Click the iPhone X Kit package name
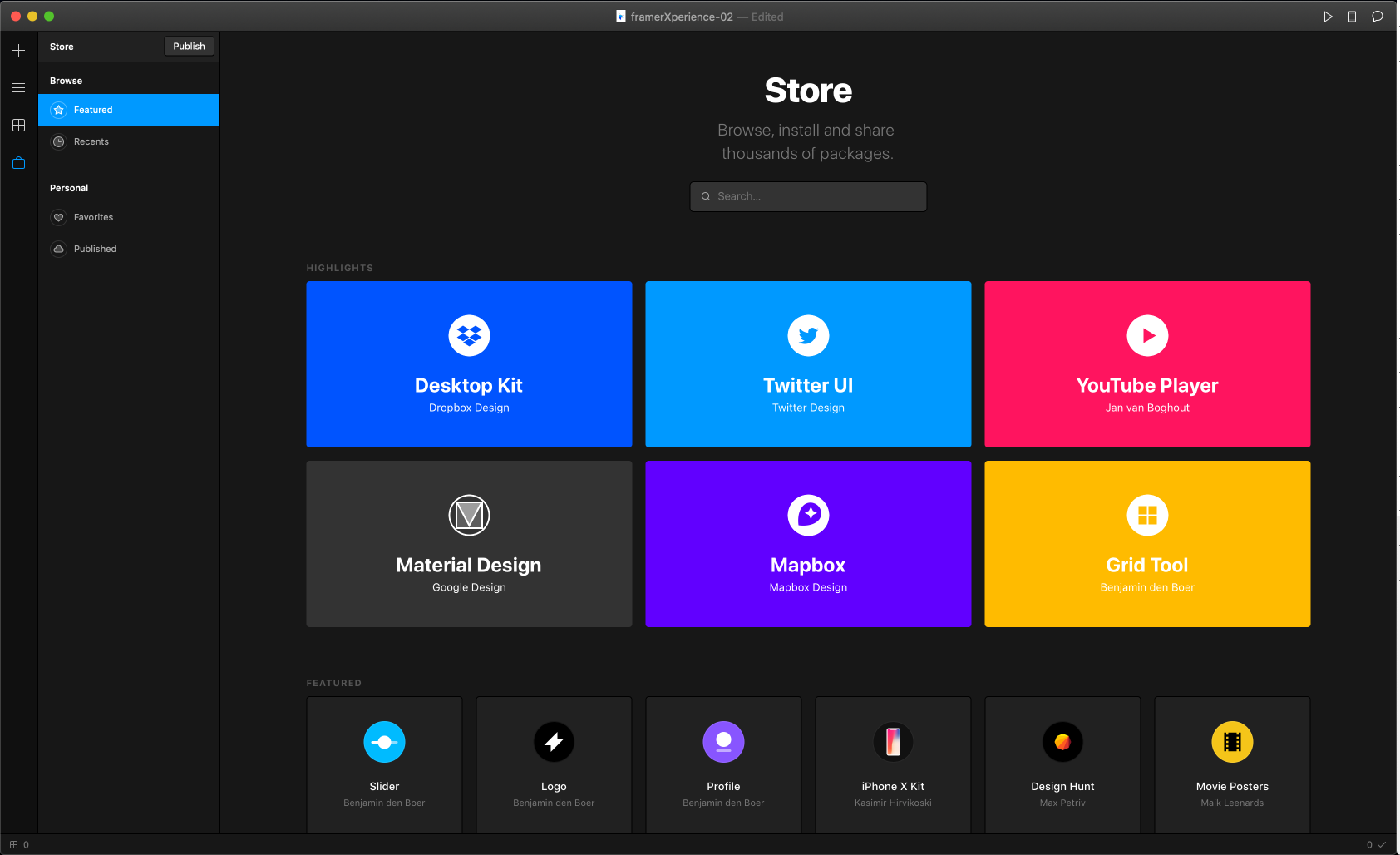The width and height of the screenshot is (1400, 855). (893, 786)
